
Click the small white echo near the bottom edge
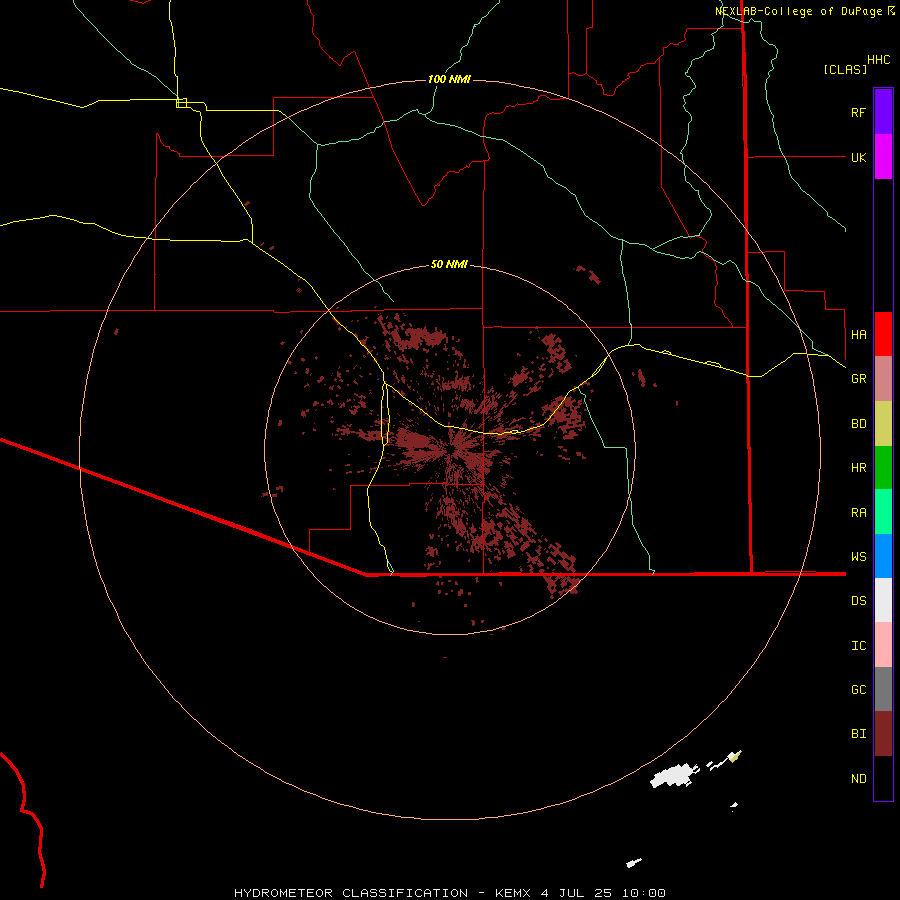634,863
